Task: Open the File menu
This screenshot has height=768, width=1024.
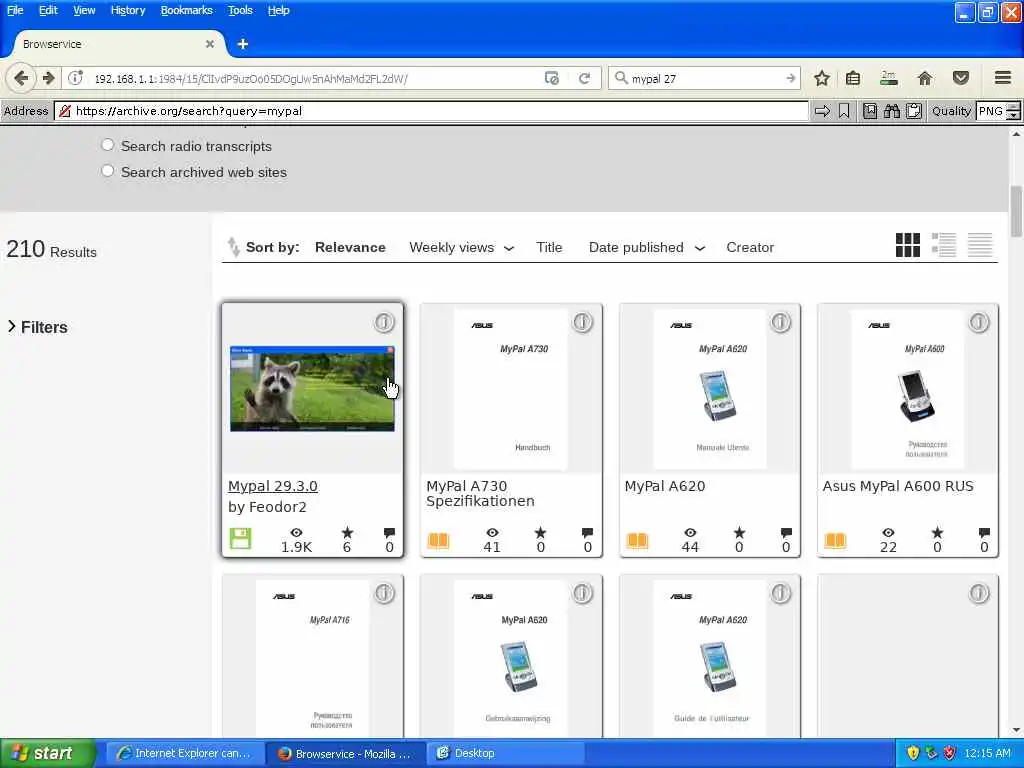Action: click(15, 10)
